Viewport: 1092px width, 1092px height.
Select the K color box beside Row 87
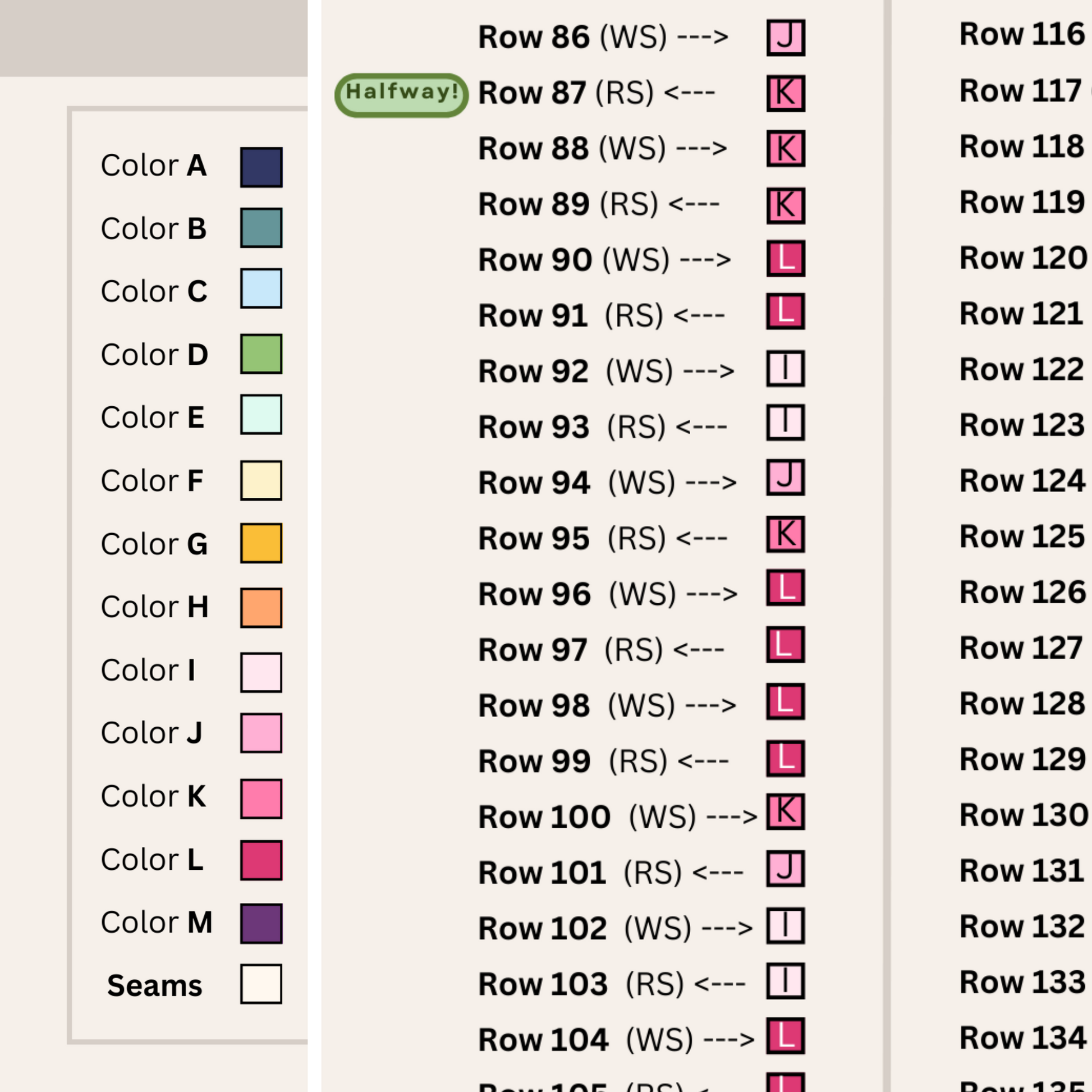click(x=786, y=93)
